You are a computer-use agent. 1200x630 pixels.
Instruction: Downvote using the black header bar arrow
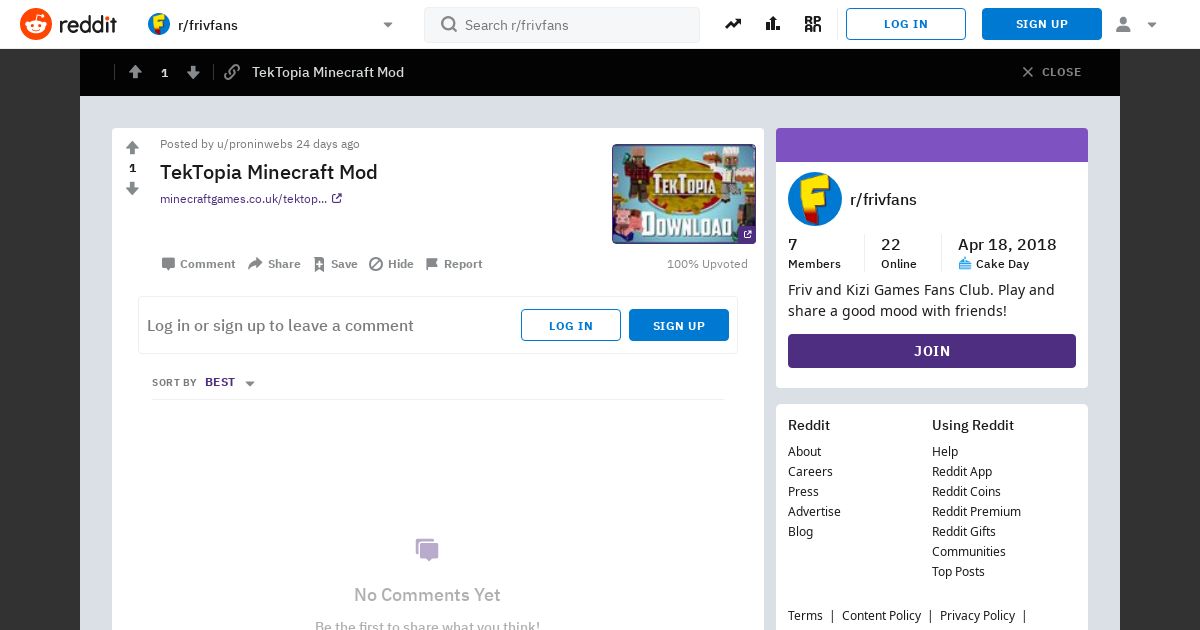tap(193, 72)
